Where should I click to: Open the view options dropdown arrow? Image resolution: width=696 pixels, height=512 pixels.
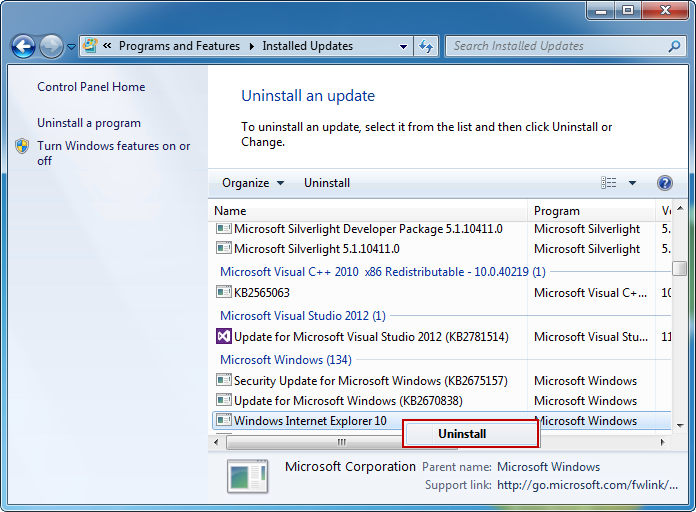632,183
